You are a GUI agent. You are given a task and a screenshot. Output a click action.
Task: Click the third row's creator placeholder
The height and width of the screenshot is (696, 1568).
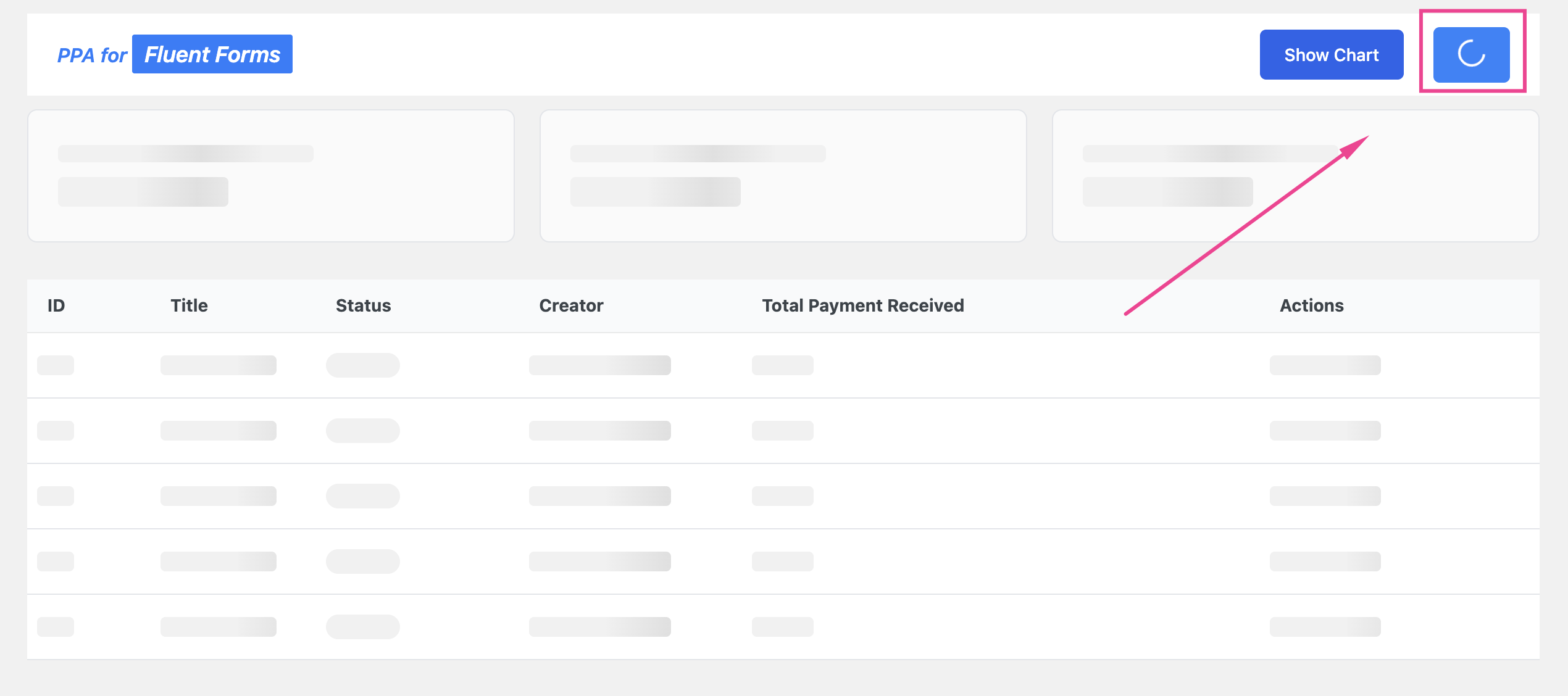coord(599,496)
